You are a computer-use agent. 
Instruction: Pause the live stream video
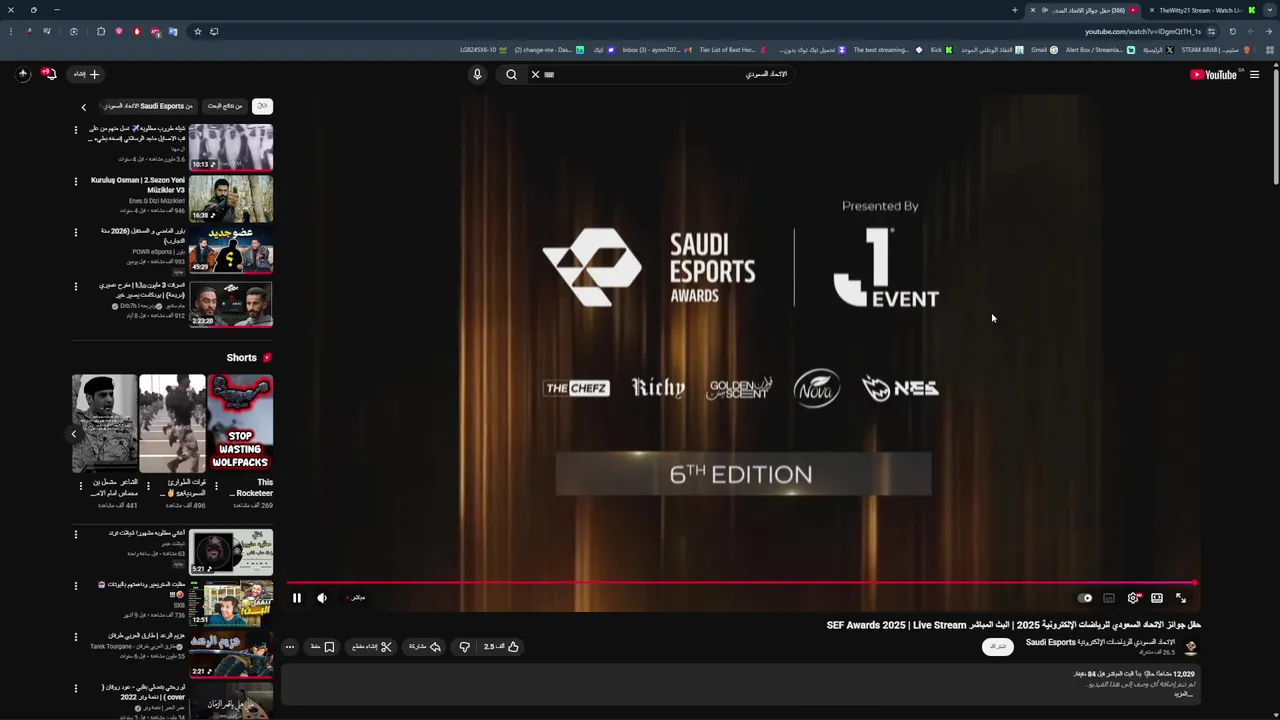(297, 598)
